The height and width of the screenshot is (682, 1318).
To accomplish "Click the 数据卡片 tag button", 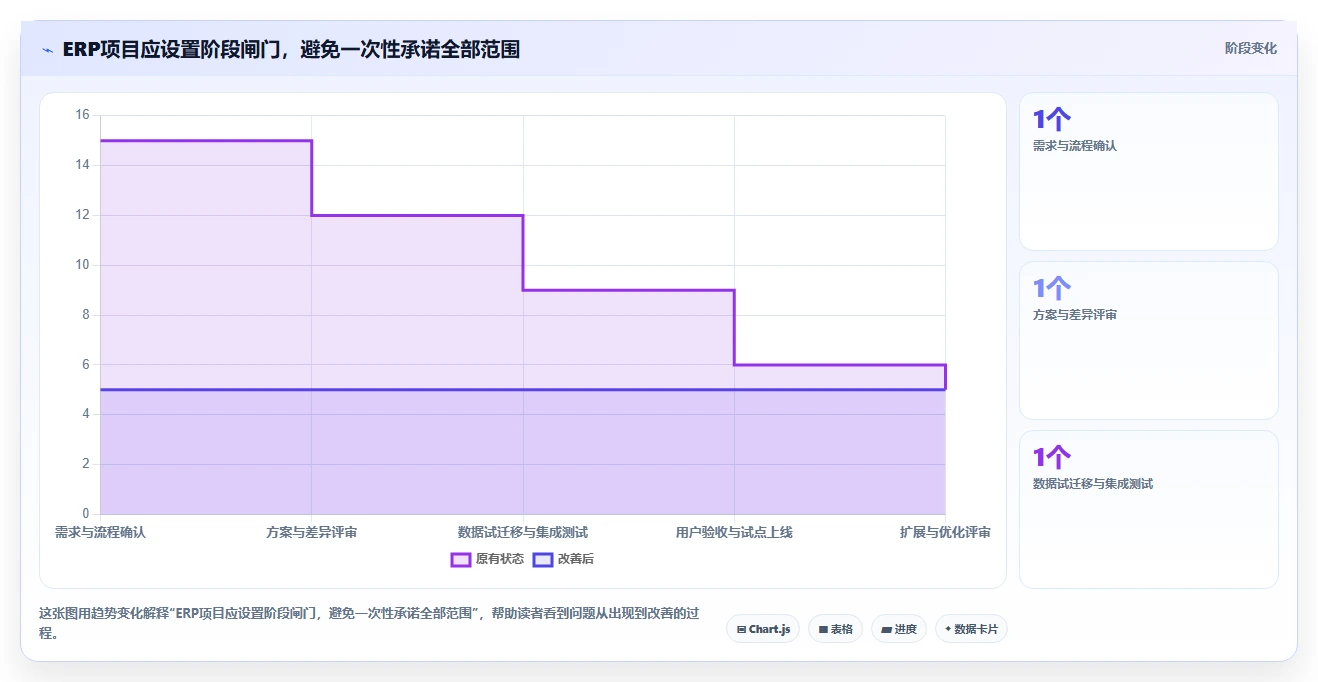I will coord(971,629).
